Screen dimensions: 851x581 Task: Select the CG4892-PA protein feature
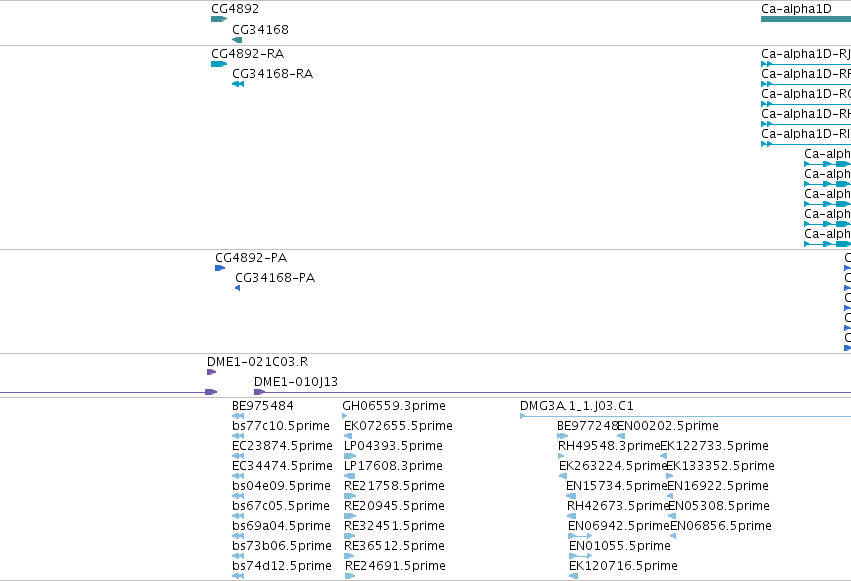pos(220,268)
